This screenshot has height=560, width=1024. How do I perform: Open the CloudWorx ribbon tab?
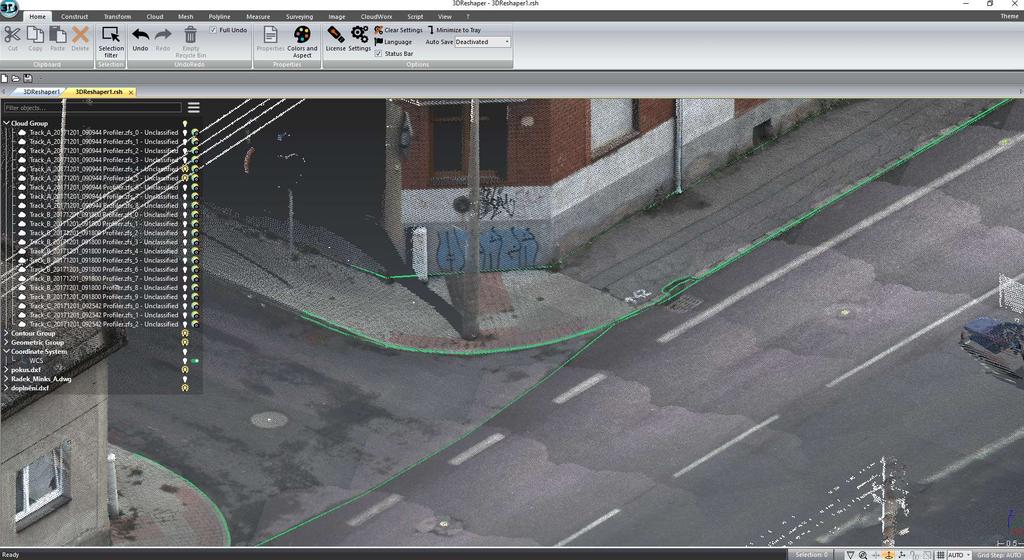click(x=376, y=16)
